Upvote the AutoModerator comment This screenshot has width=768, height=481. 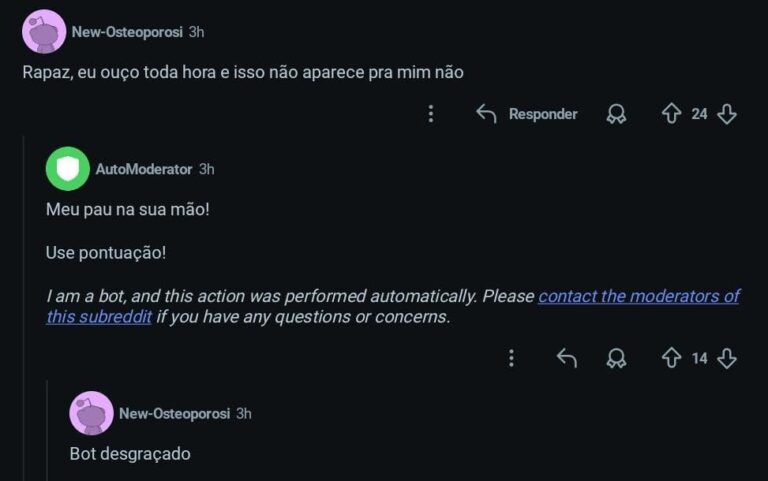(x=672, y=358)
